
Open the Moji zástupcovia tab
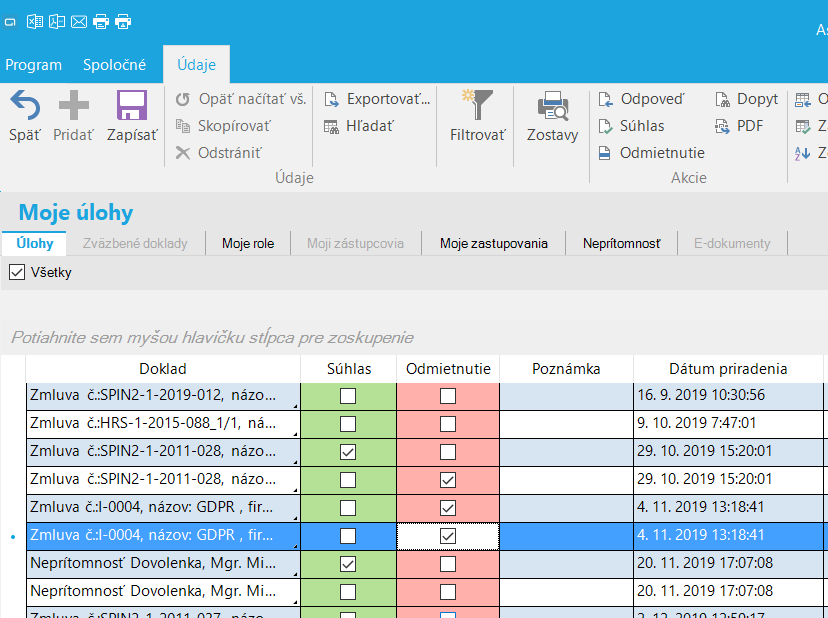[355, 244]
